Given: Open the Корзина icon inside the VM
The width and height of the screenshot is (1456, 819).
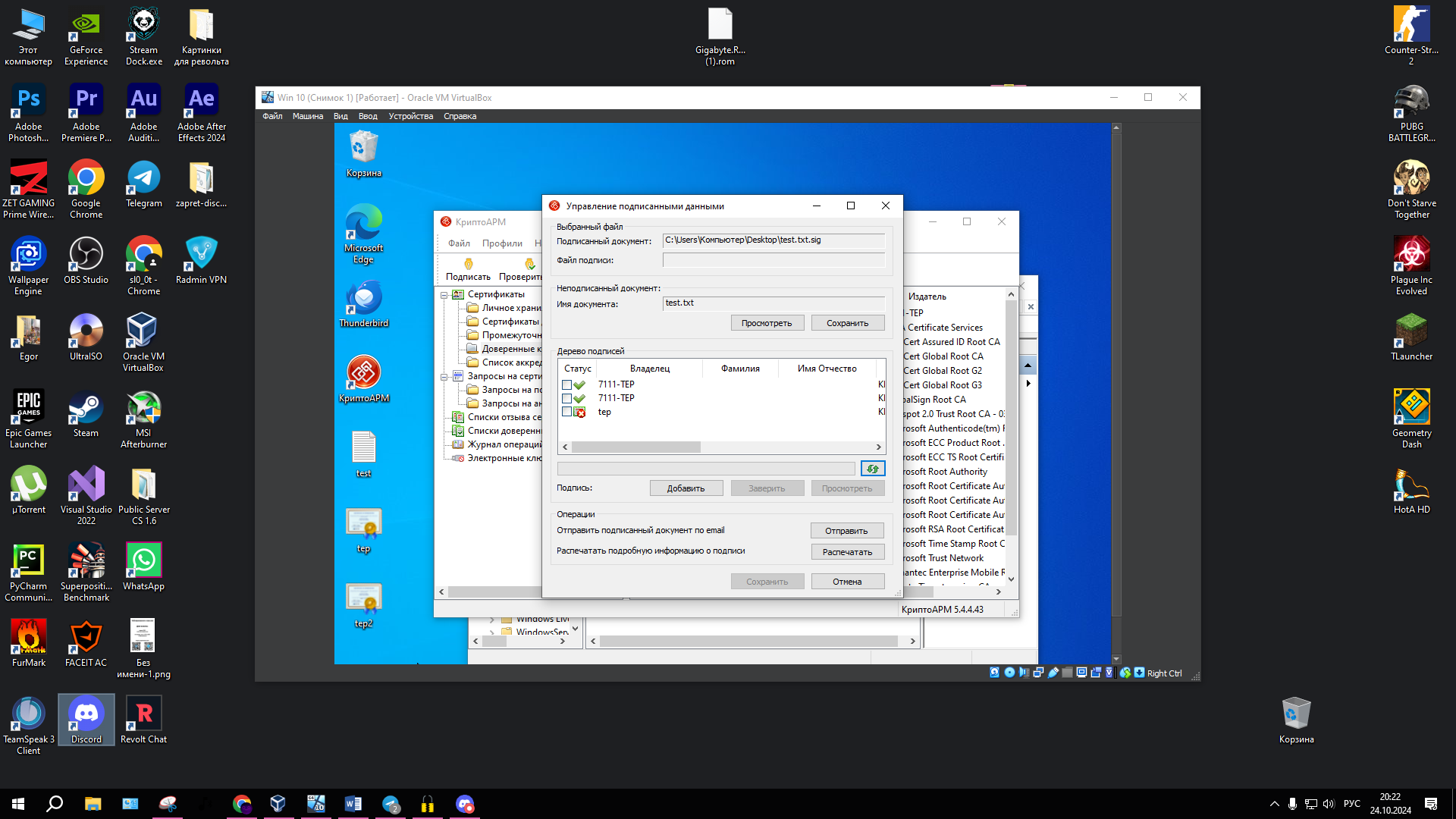Looking at the screenshot, I should tap(363, 154).
